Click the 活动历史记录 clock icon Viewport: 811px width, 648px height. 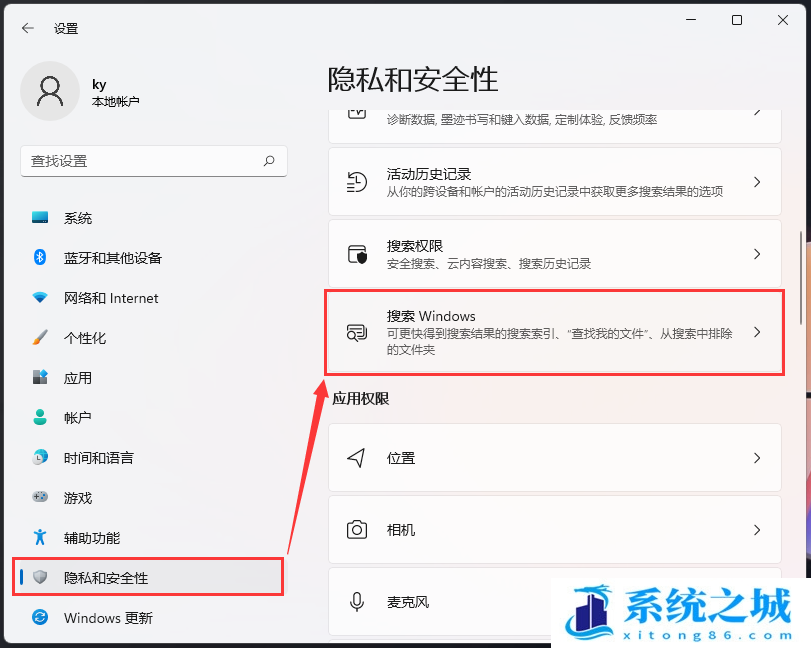(357, 182)
